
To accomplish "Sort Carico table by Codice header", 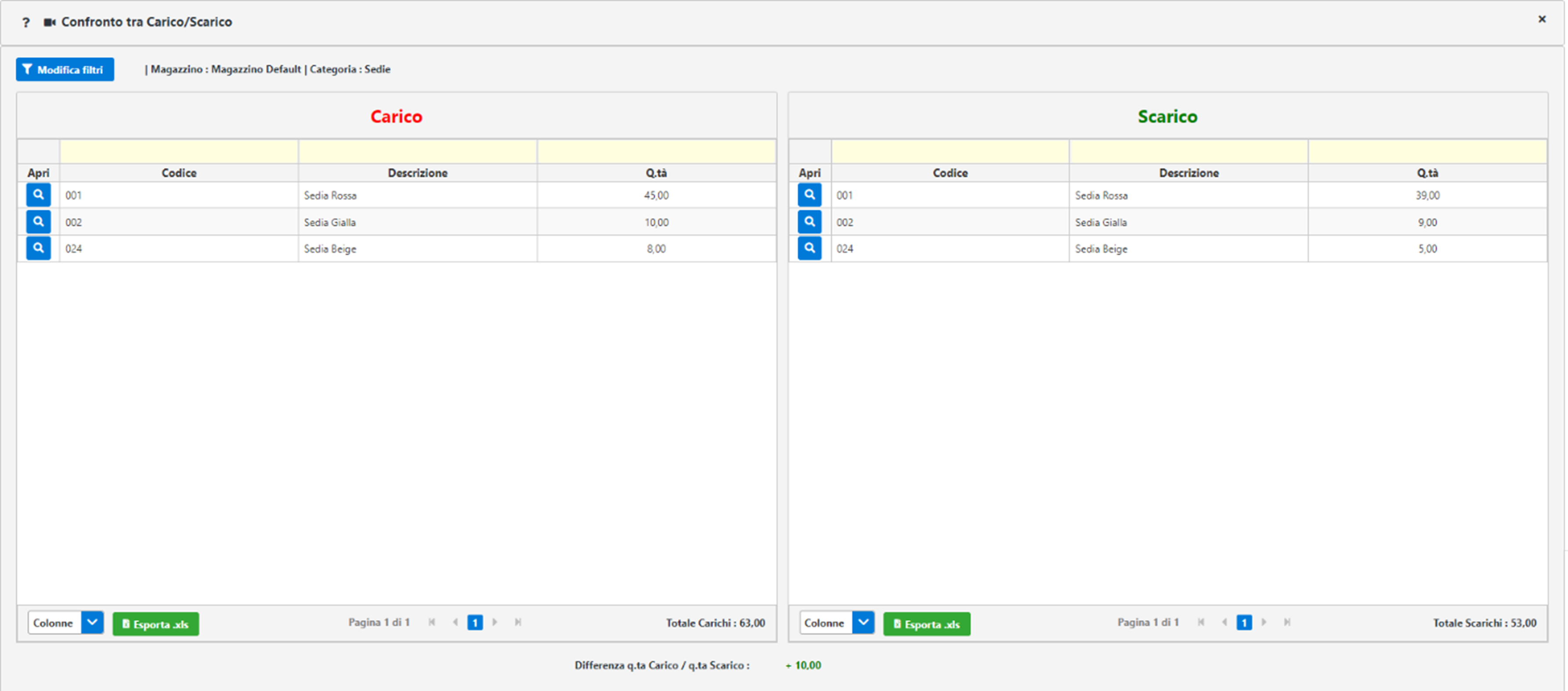I will (179, 173).
